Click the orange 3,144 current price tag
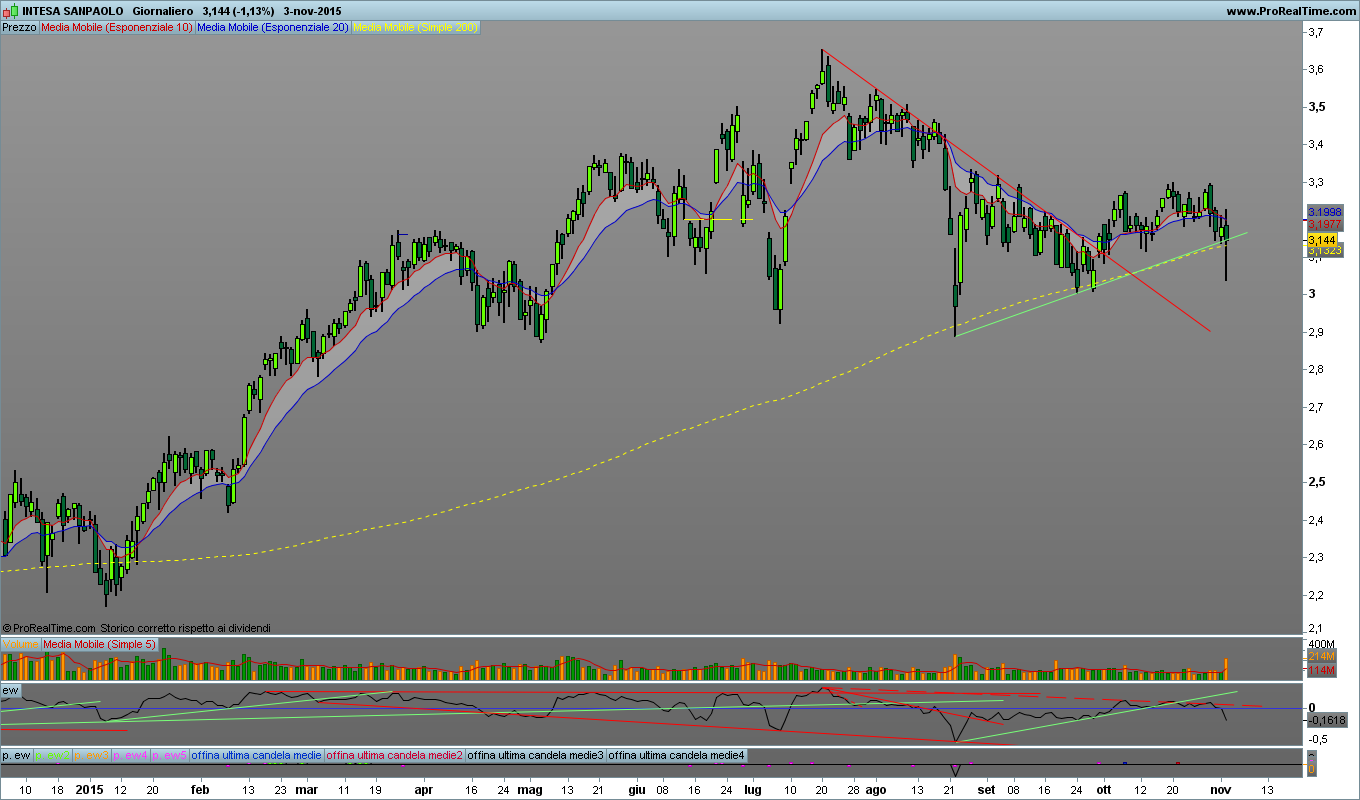The image size is (1360, 800). pos(1321,241)
